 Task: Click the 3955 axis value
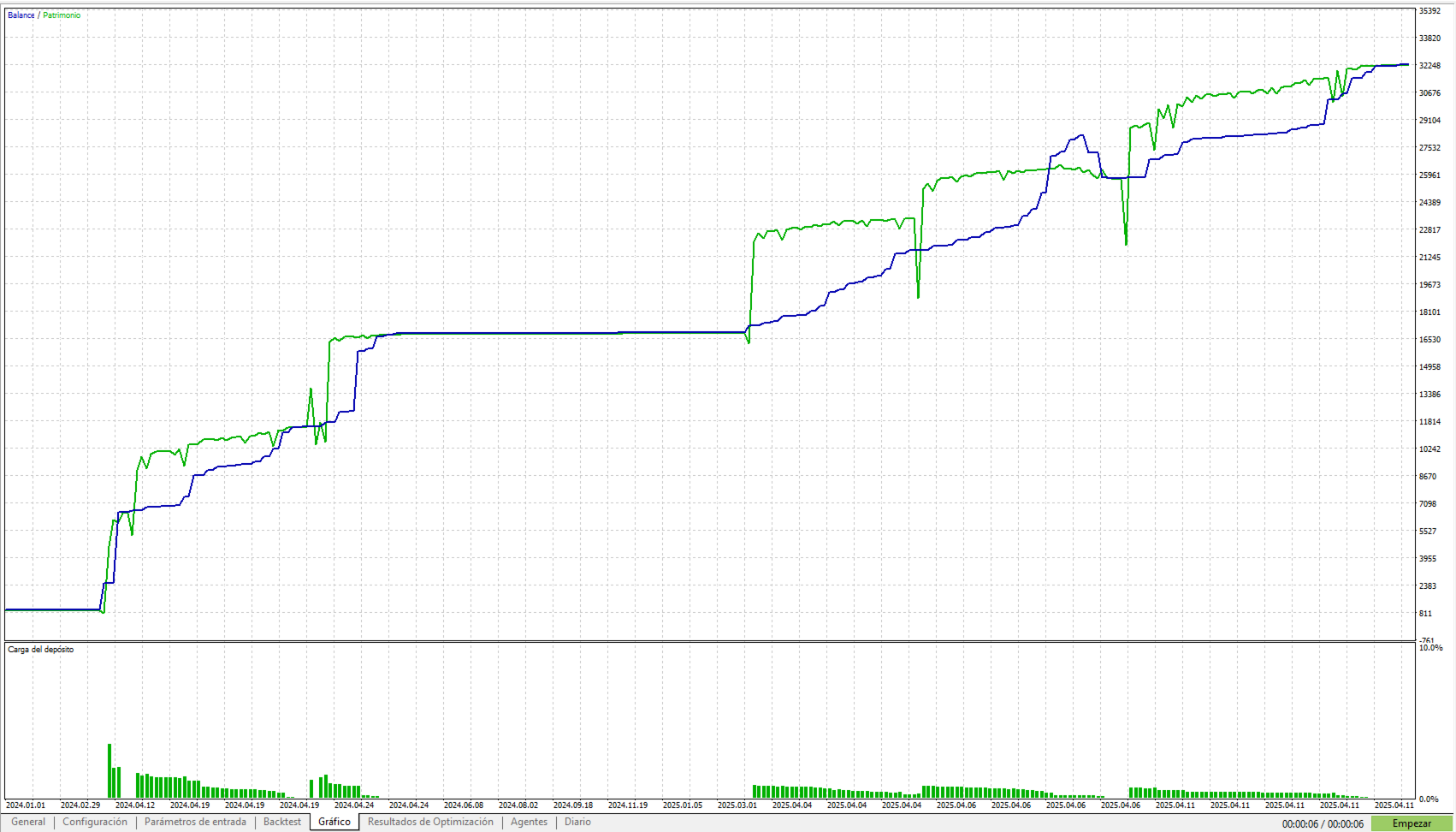click(x=1428, y=559)
